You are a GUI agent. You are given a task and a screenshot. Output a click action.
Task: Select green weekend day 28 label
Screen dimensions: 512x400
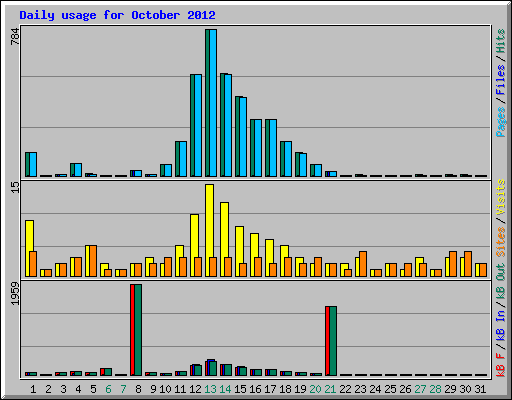pyautogui.click(x=435, y=389)
